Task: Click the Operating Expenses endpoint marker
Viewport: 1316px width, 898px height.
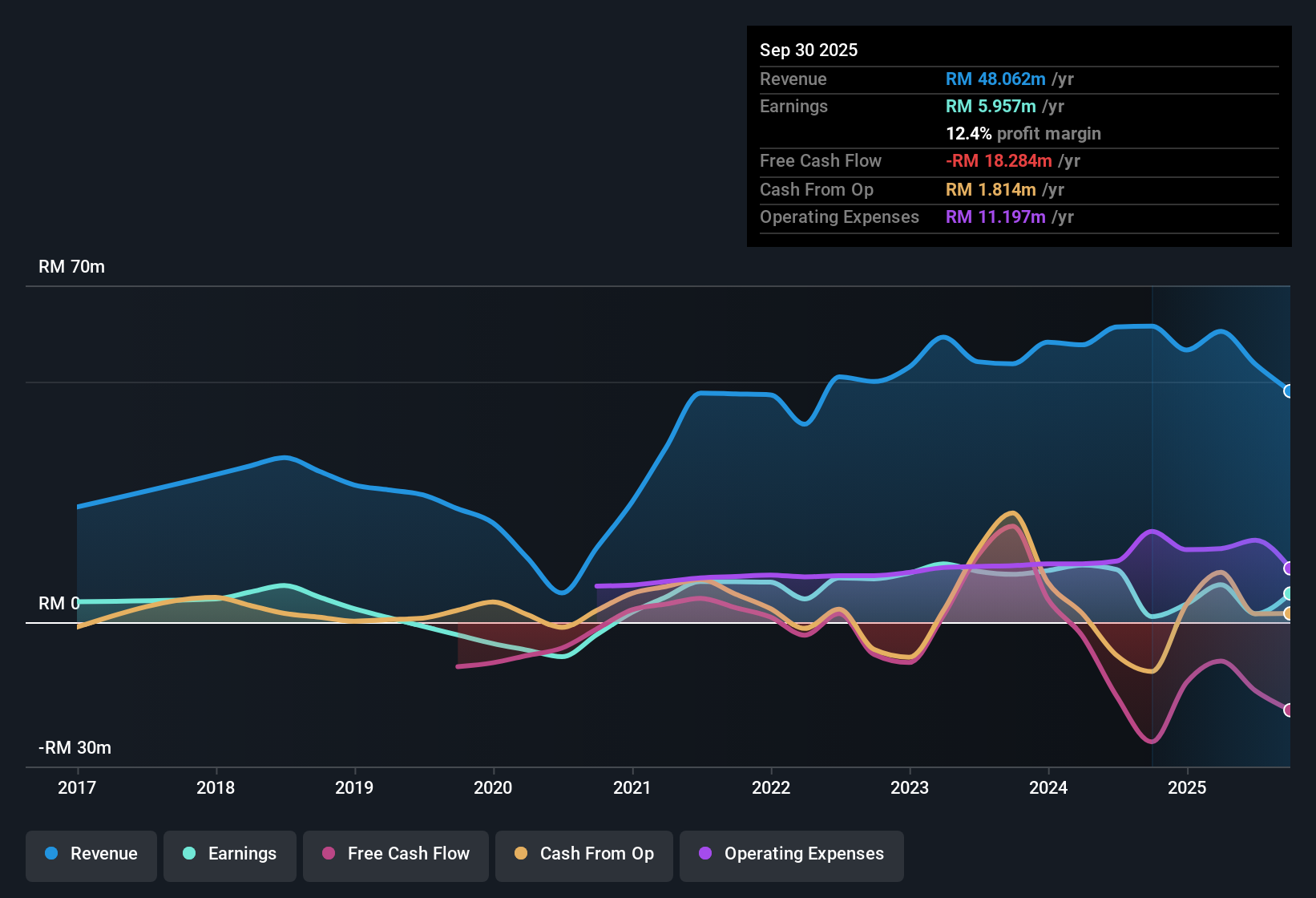Action: [x=1289, y=569]
